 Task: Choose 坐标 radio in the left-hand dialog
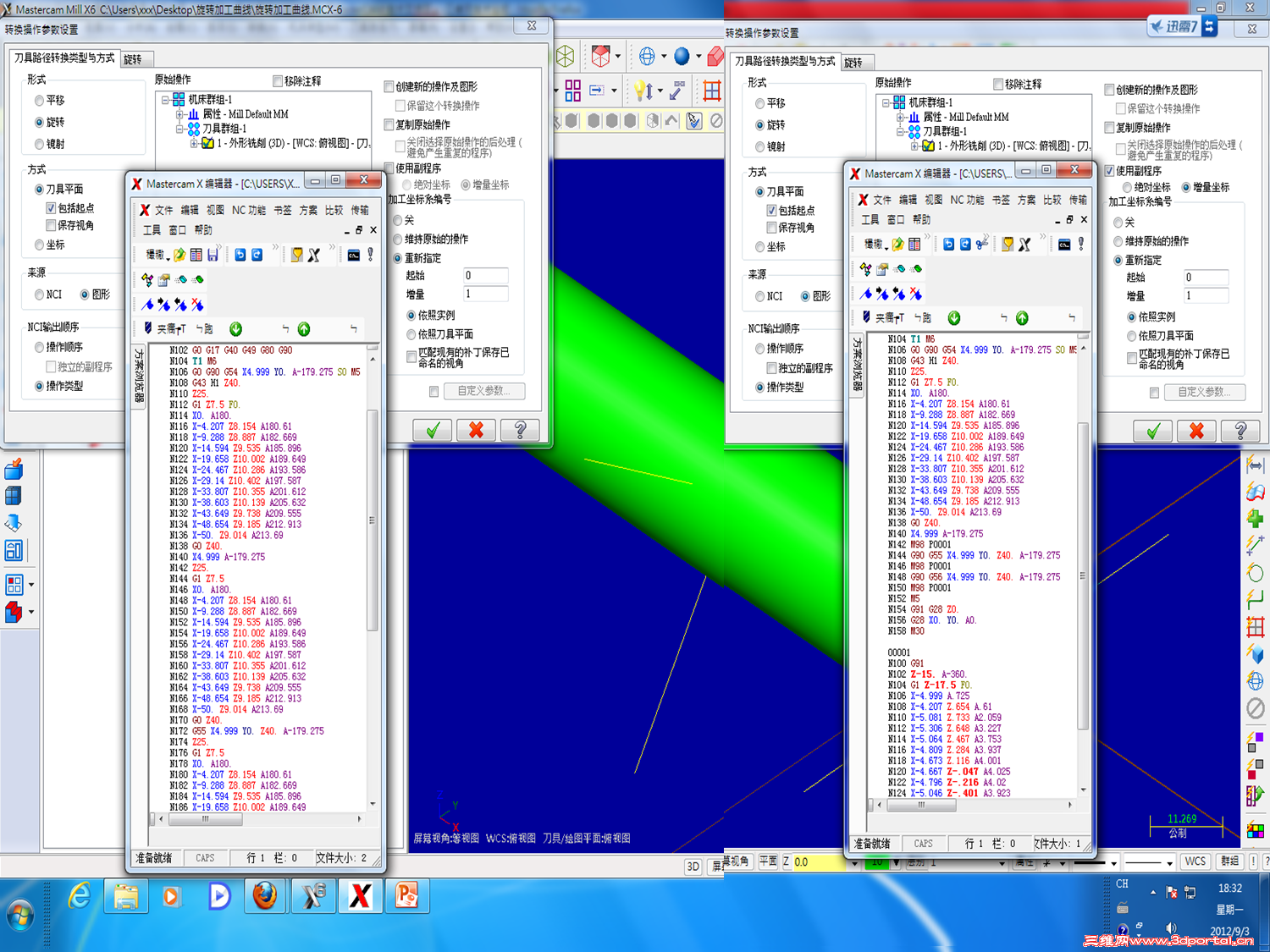[x=39, y=245]
